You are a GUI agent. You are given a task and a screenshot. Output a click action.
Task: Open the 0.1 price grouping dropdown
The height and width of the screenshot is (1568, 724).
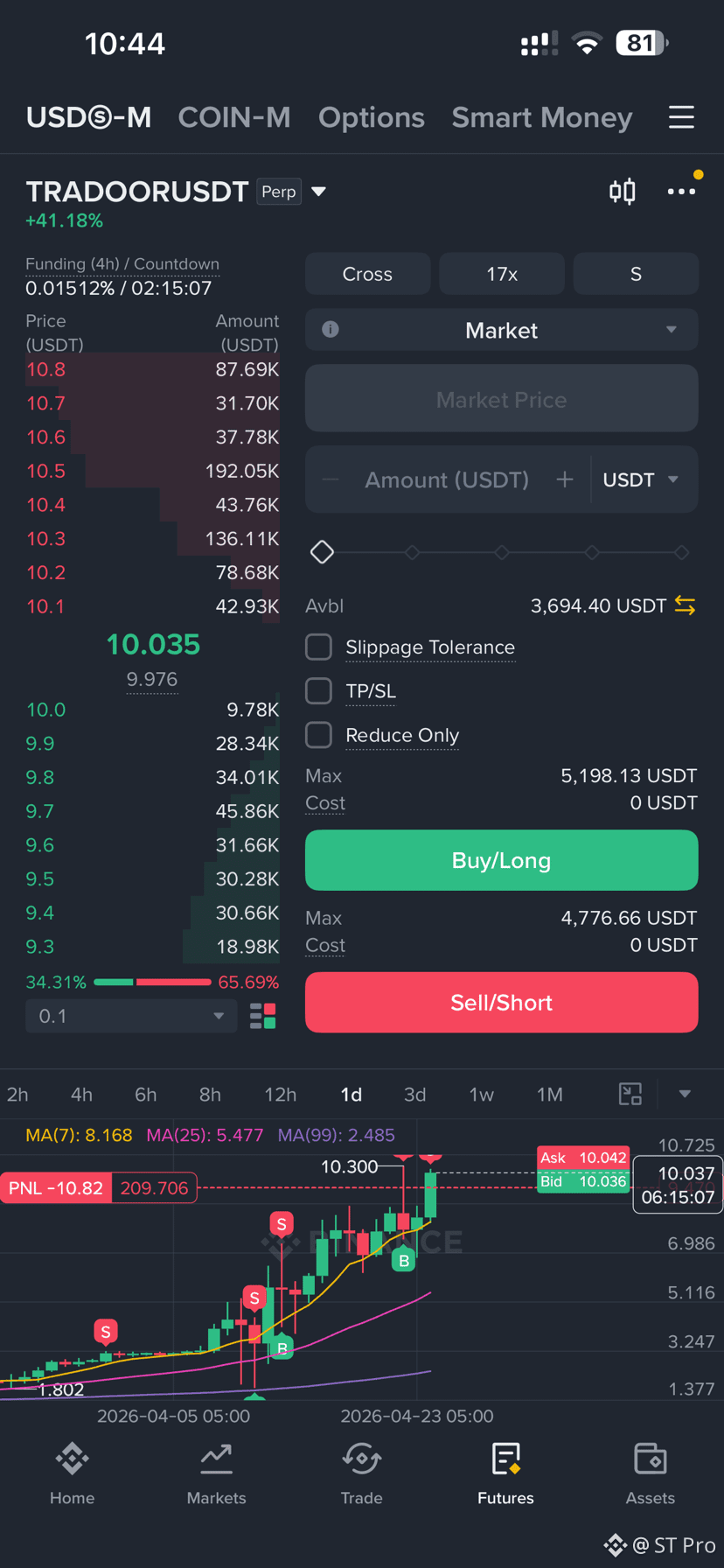pyautogui.click(x=131, y=1016)
